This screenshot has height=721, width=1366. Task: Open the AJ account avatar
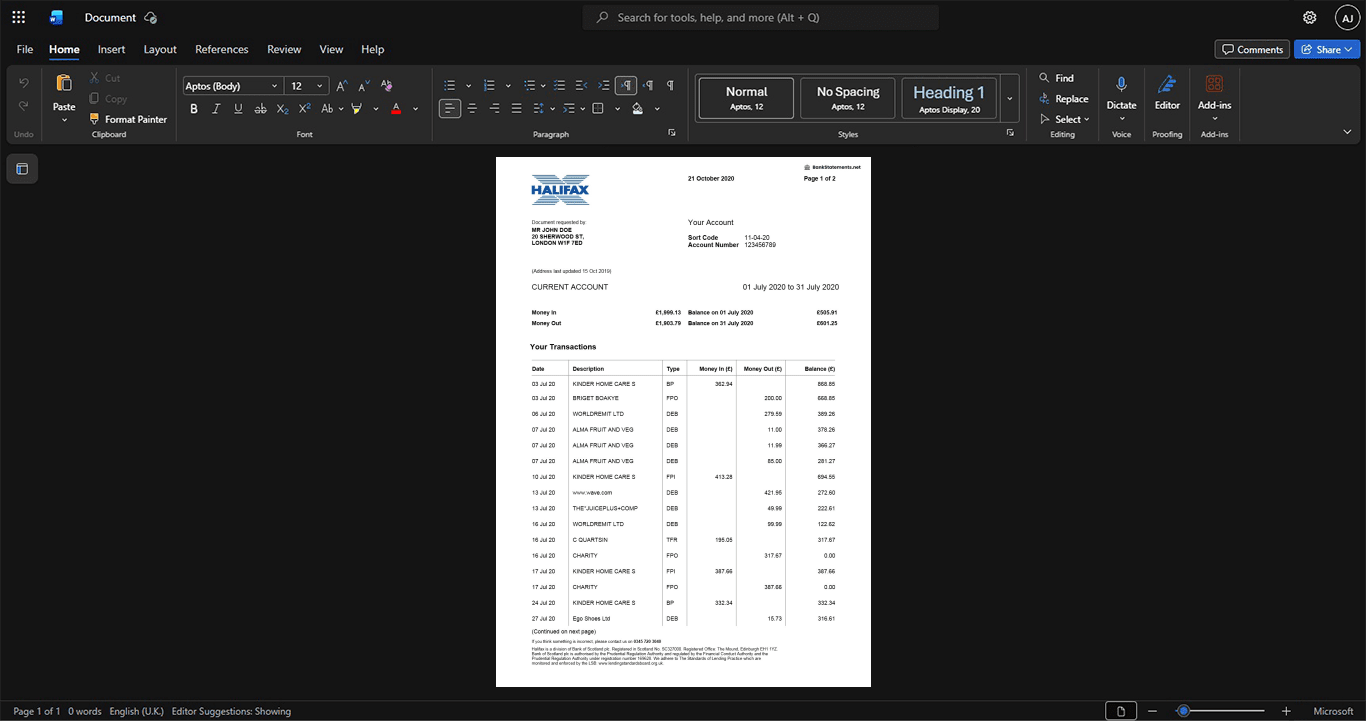1347,17
